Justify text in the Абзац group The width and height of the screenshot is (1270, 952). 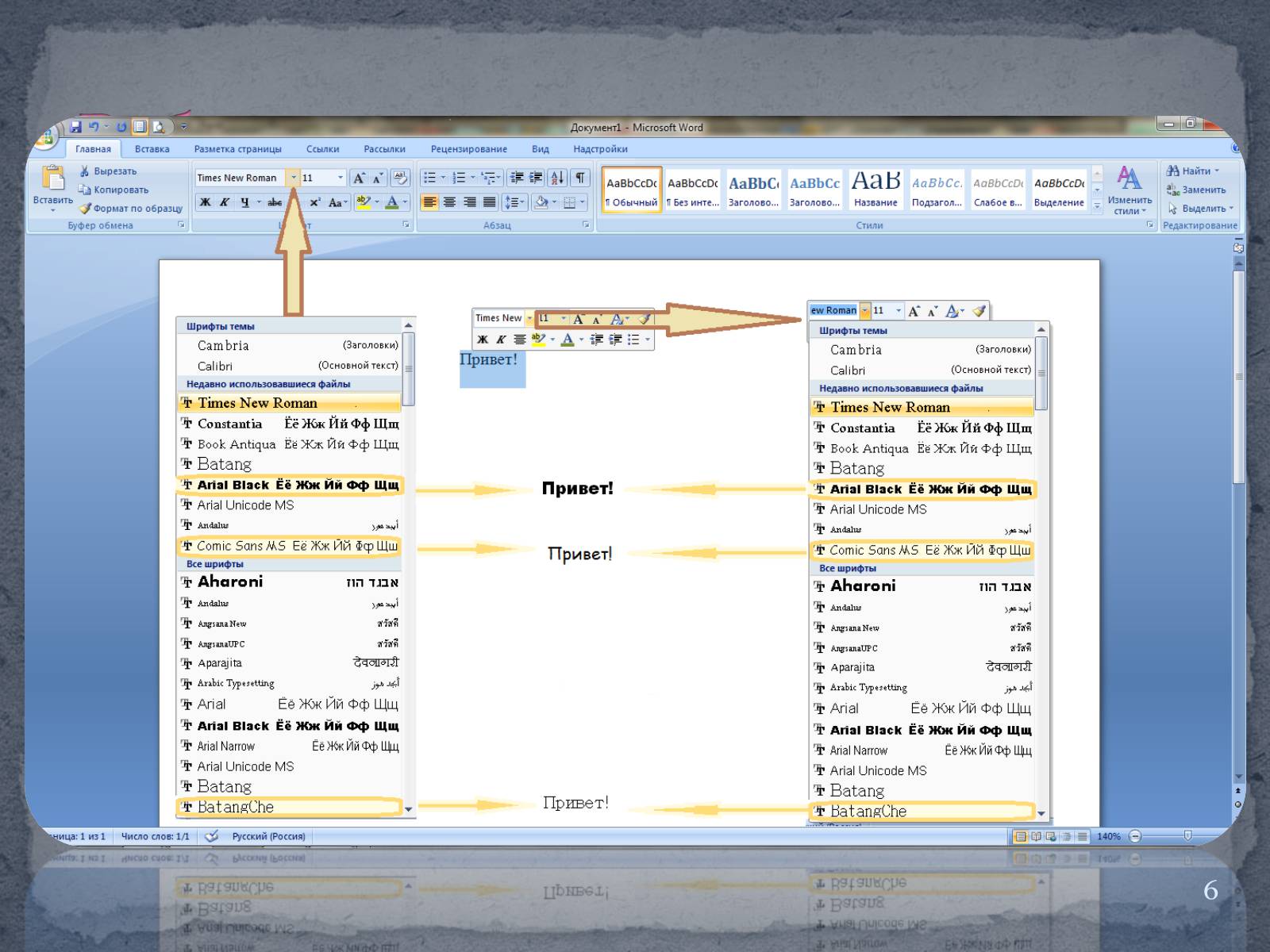click(x=489, y=202)
